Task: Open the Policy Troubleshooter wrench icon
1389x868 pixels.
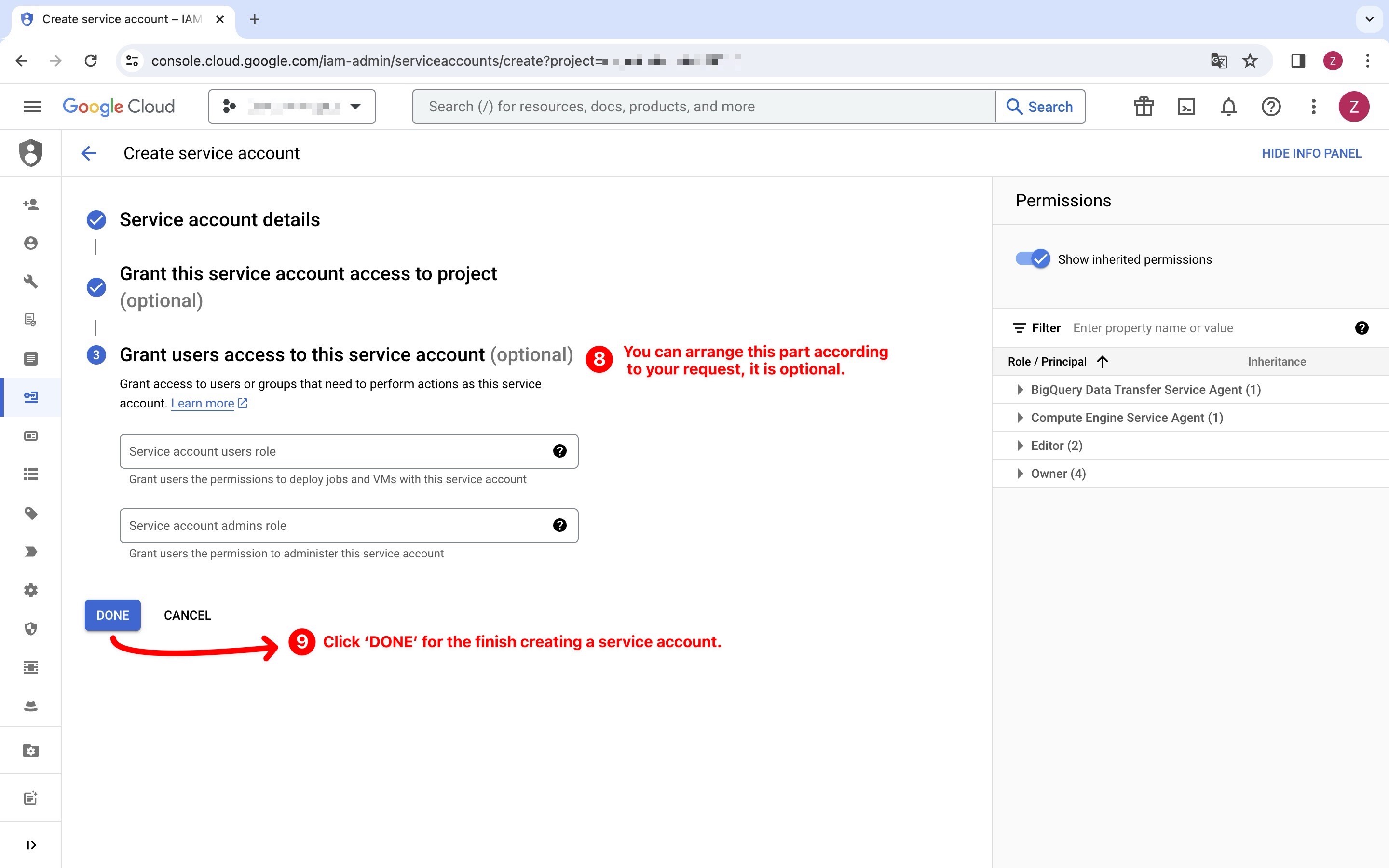Action: coord(30,281)
